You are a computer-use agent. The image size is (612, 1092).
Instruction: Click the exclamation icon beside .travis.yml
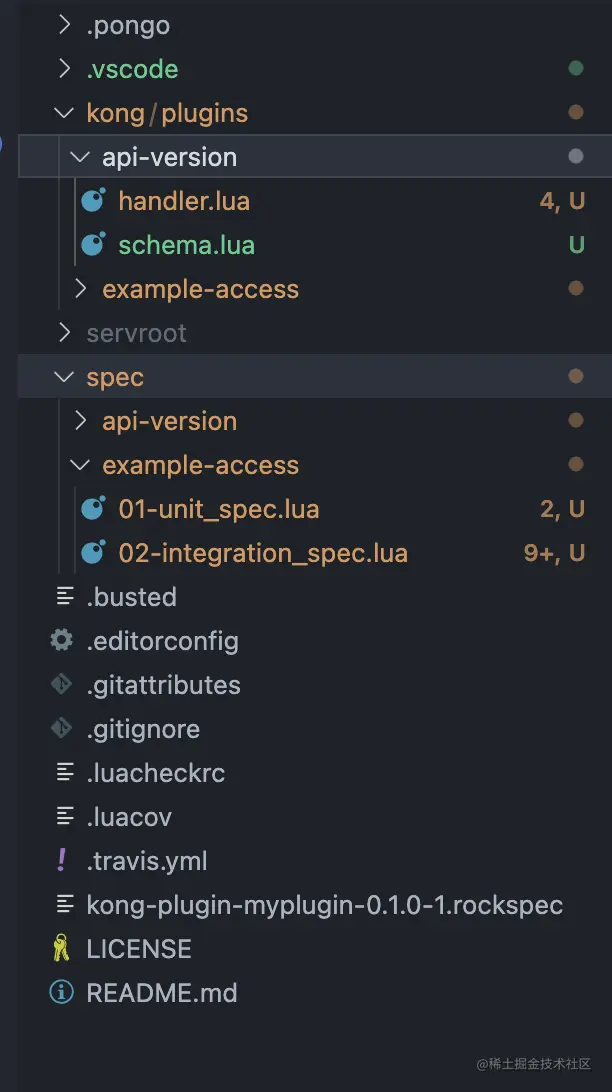pyautogui.click(x=62, y=861)
